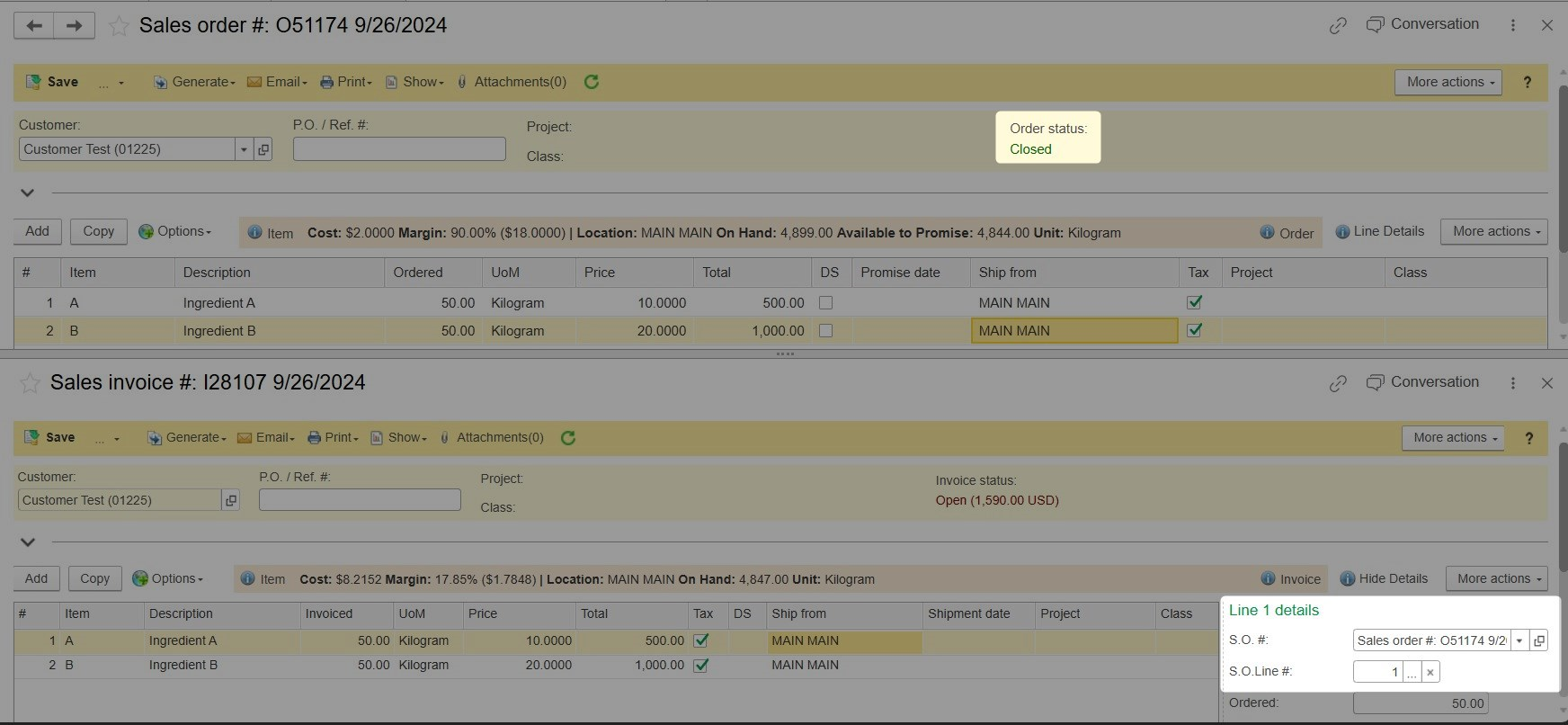Show Order info in Sales order line bar
Screen dimensions: 1568x725
pos(1287,233)
